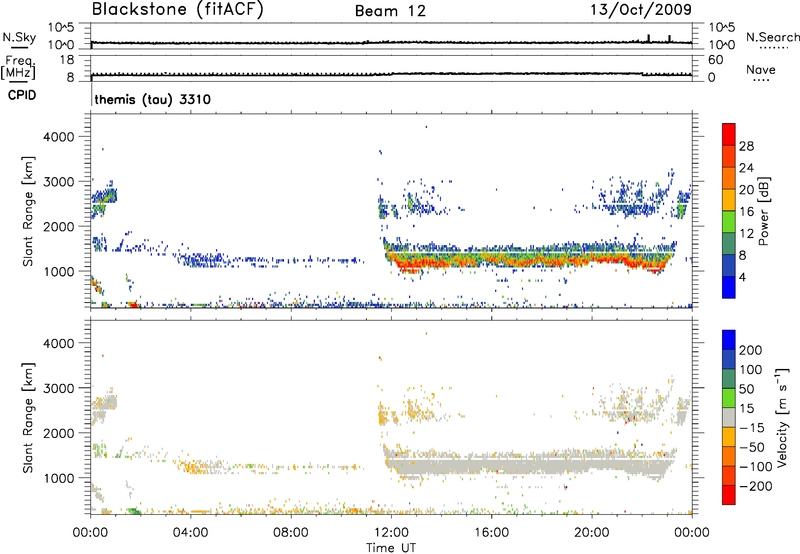Click the '1000' tick in power panel
The image size is (800, 554).
(59, 271)
